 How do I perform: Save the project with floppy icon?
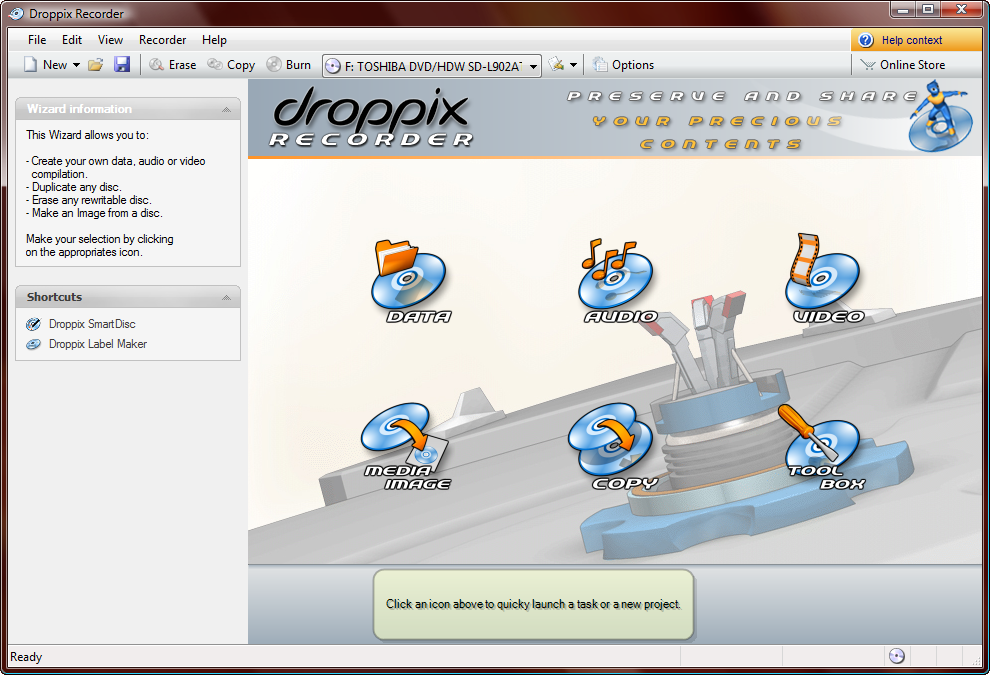pyautogui.click(x=122, y=64)
